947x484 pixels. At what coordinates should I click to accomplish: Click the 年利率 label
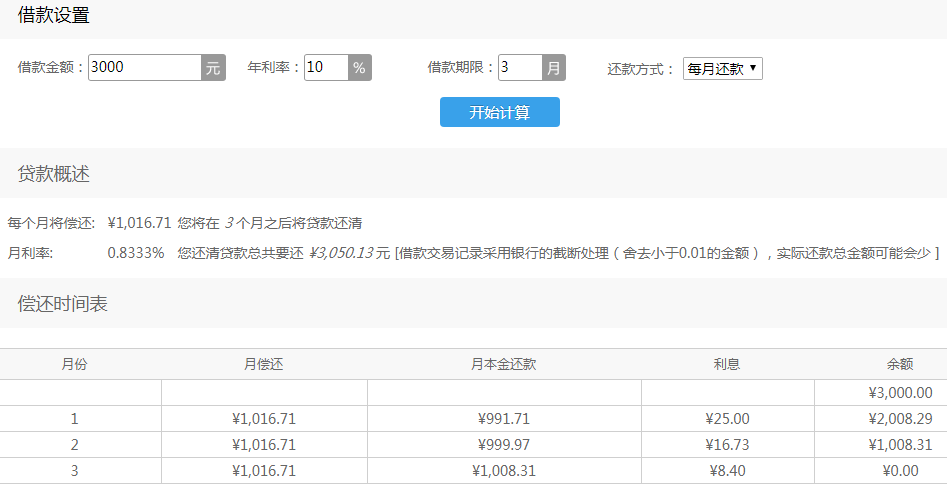[x=274, y=67]
